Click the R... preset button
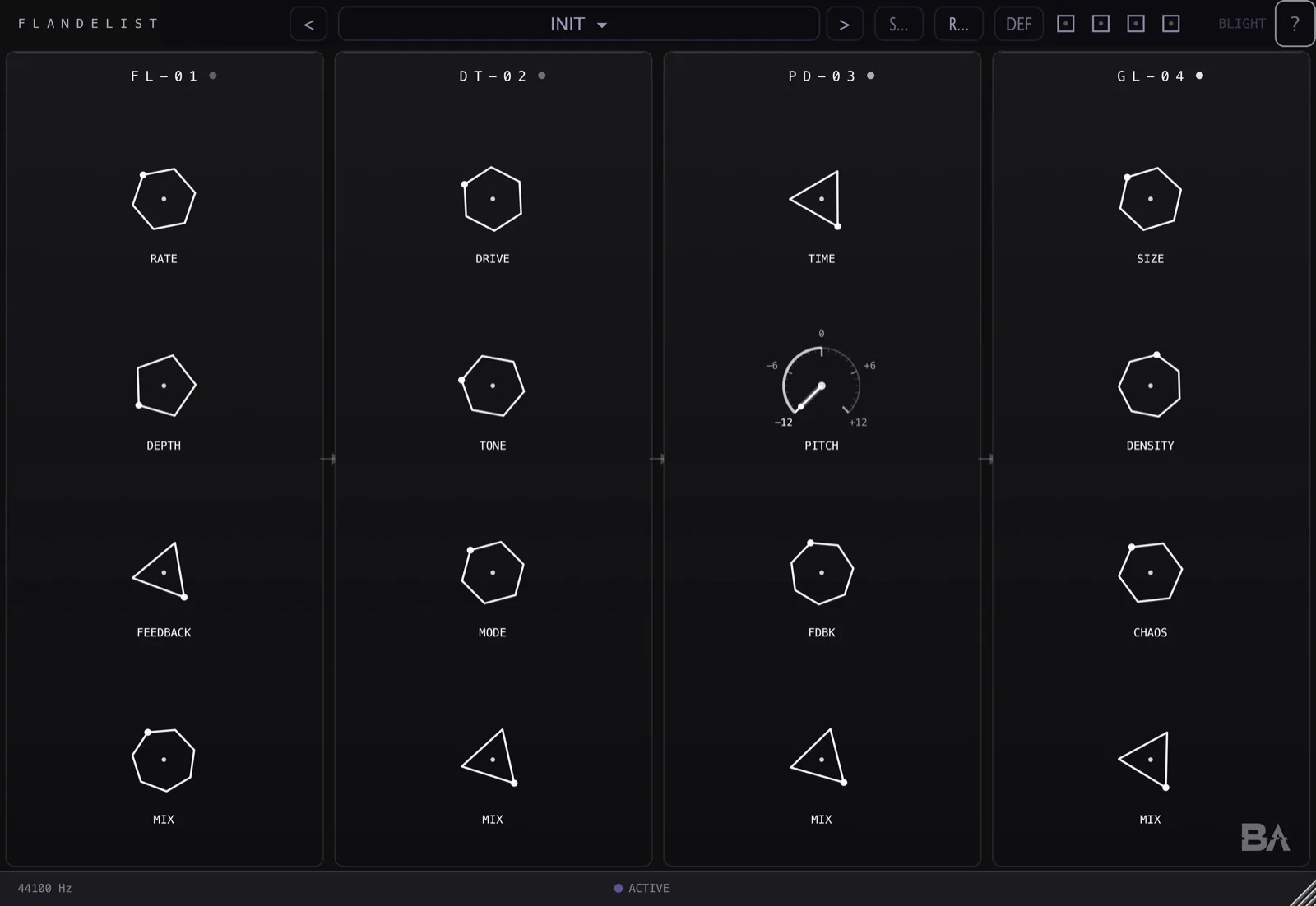Image resolution: width=1316 pixels, height=906 pixels. click(x=959, y=24)
